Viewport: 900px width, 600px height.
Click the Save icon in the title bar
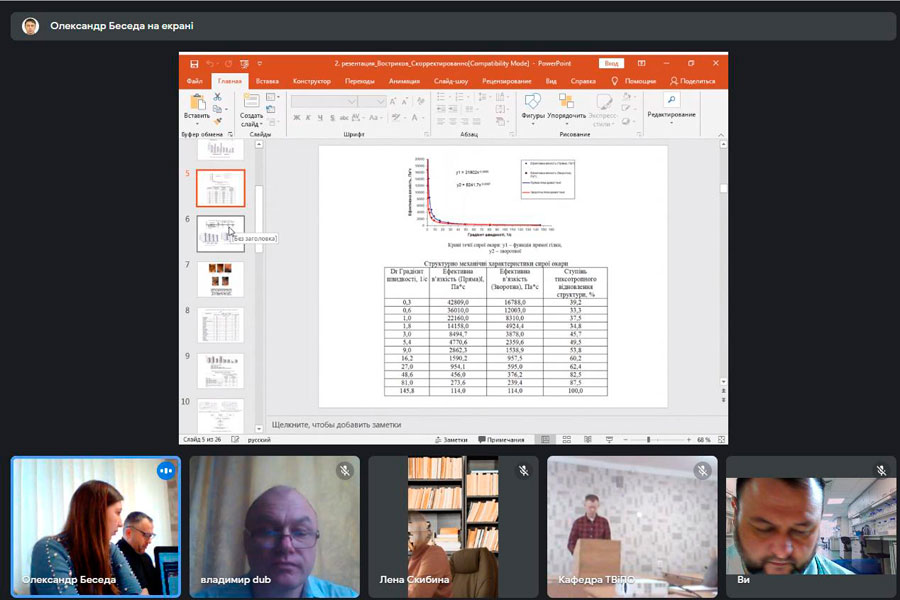point(194,63)
